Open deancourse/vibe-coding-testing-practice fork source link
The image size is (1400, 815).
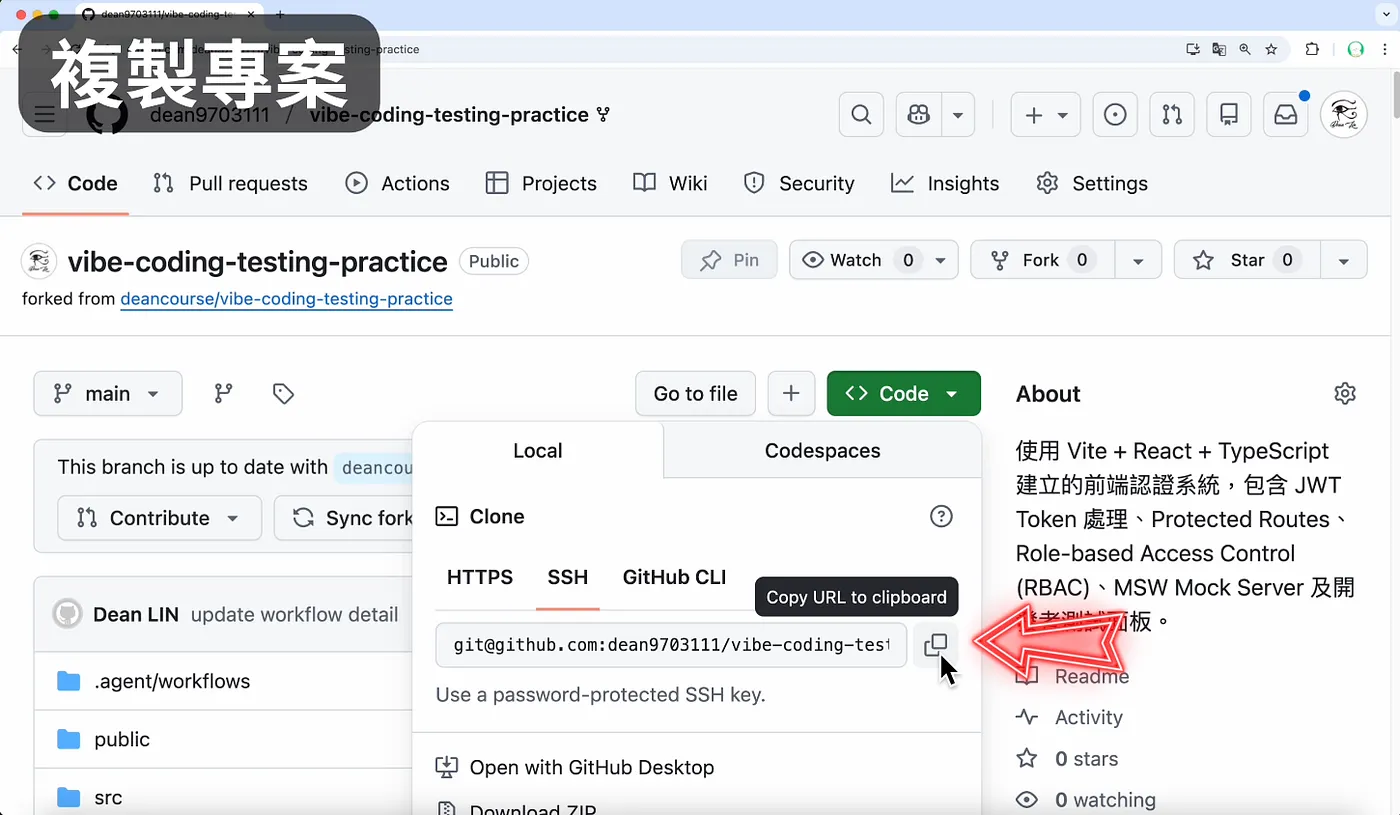point(286,299)
